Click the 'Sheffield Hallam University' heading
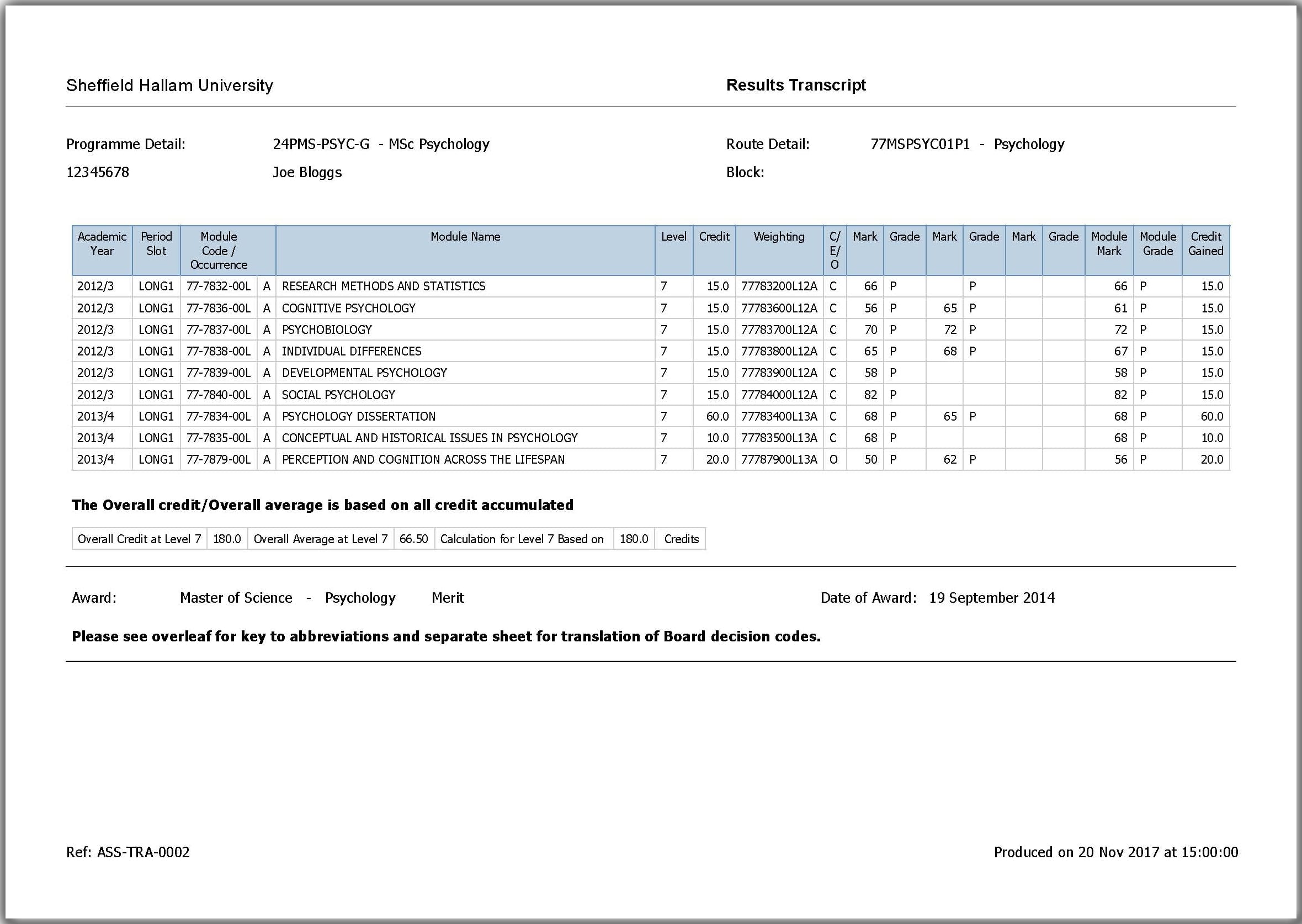This screenshot has width=1302, height=924. coord(169,86)
